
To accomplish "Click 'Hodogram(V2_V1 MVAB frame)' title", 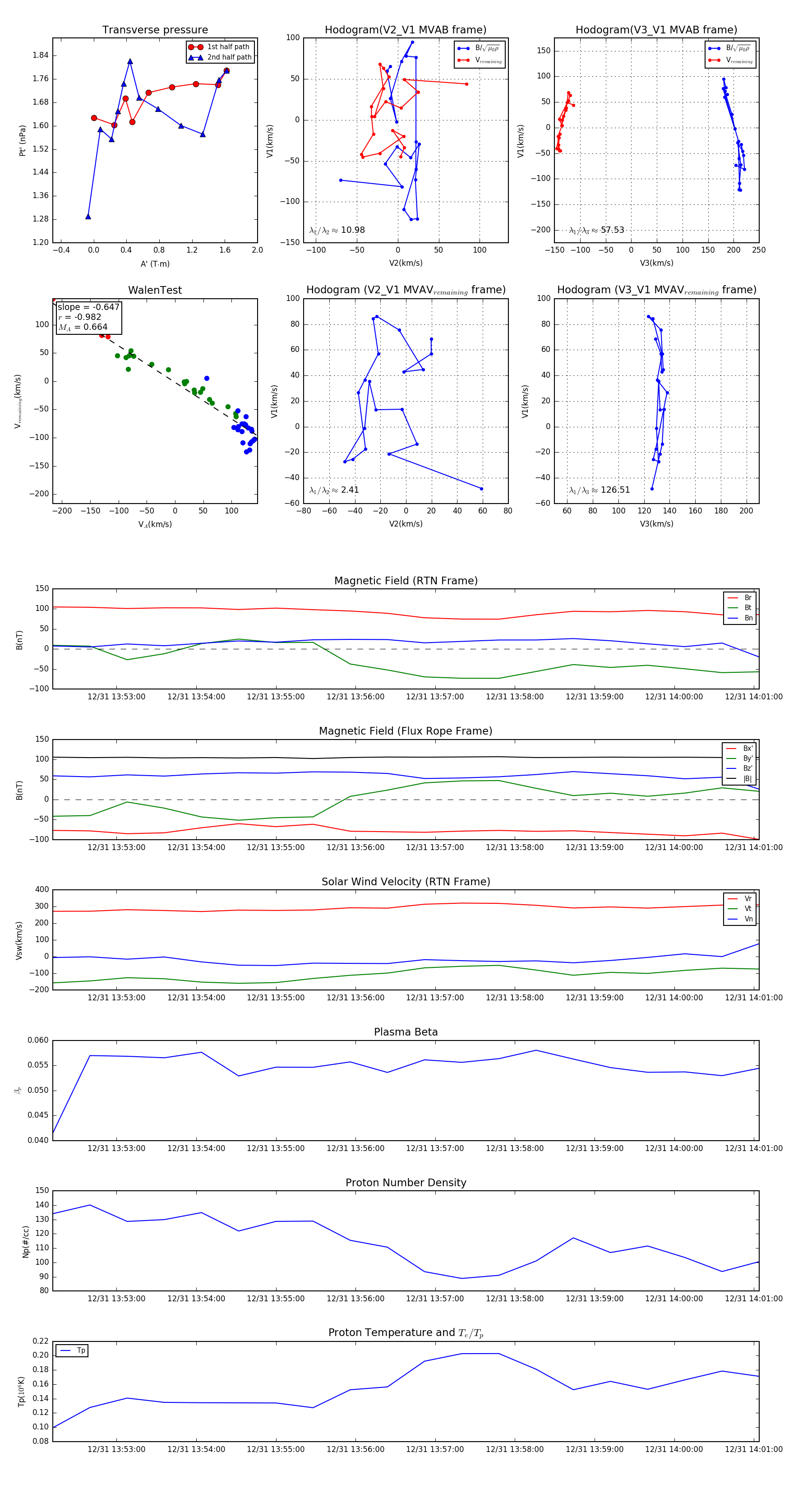I will coord(406,30).
